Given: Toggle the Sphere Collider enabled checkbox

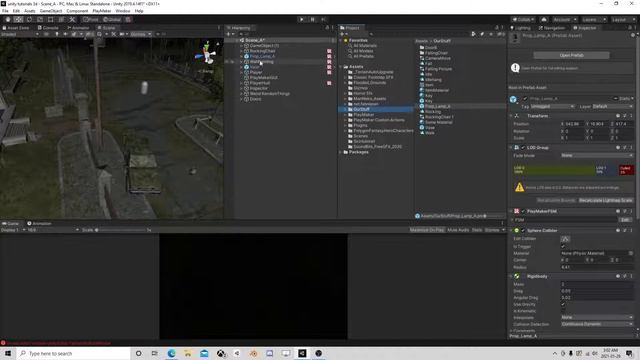Looking at the screenshot, I should [523, 231].
